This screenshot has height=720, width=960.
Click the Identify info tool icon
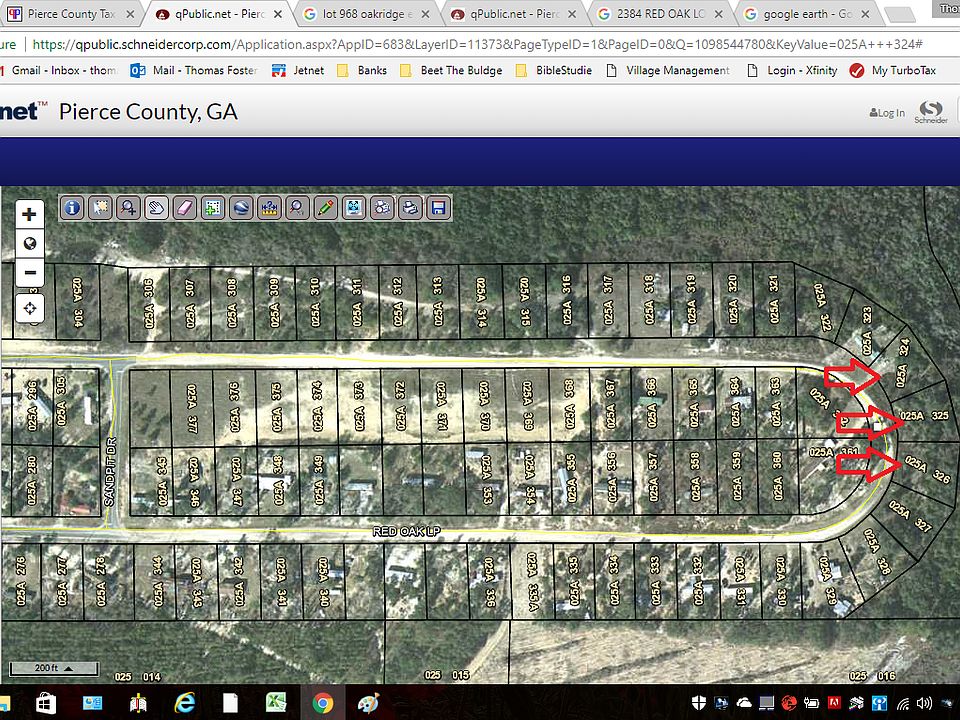(72, 207)
